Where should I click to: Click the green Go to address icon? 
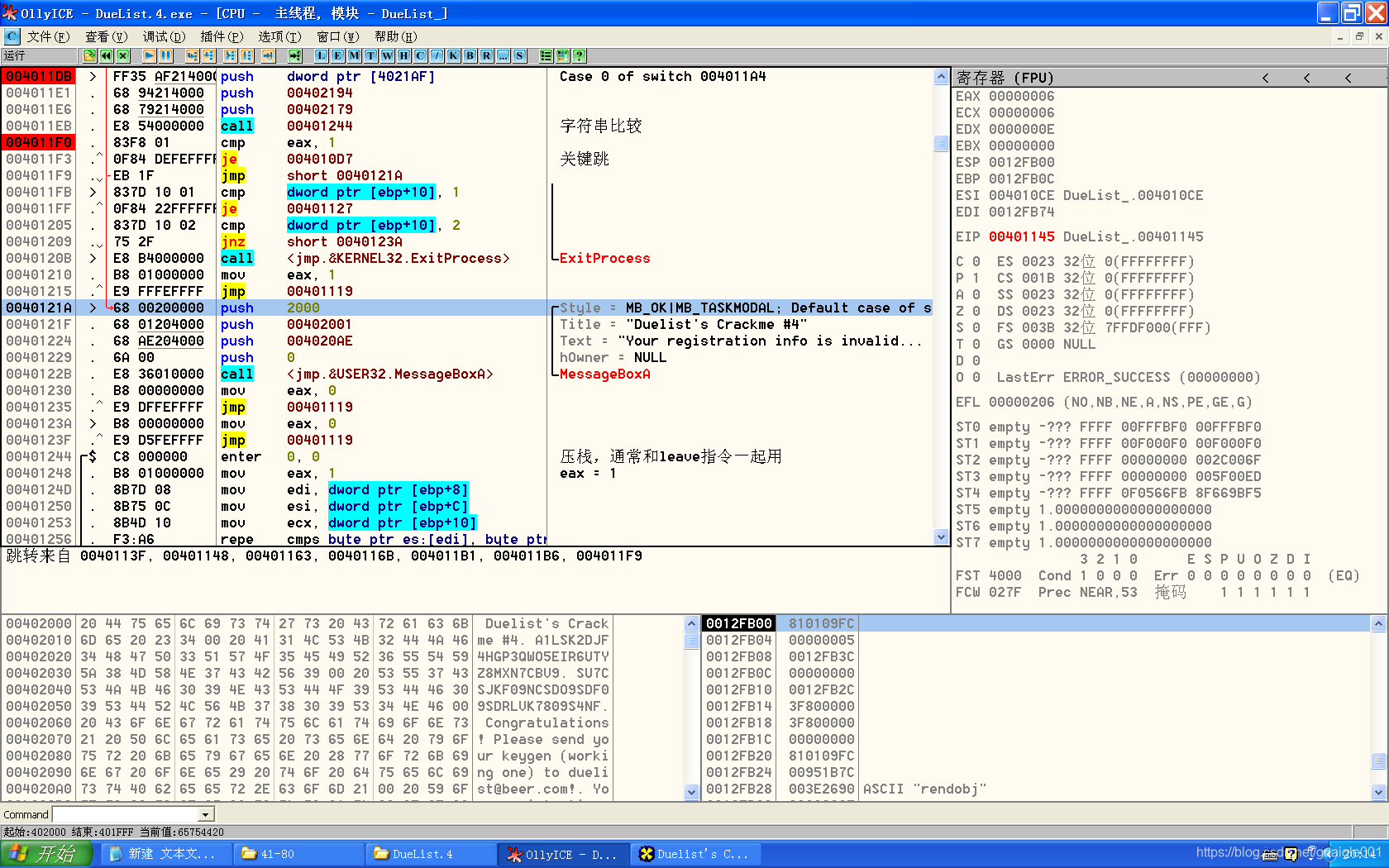click(x=294, y=55)
